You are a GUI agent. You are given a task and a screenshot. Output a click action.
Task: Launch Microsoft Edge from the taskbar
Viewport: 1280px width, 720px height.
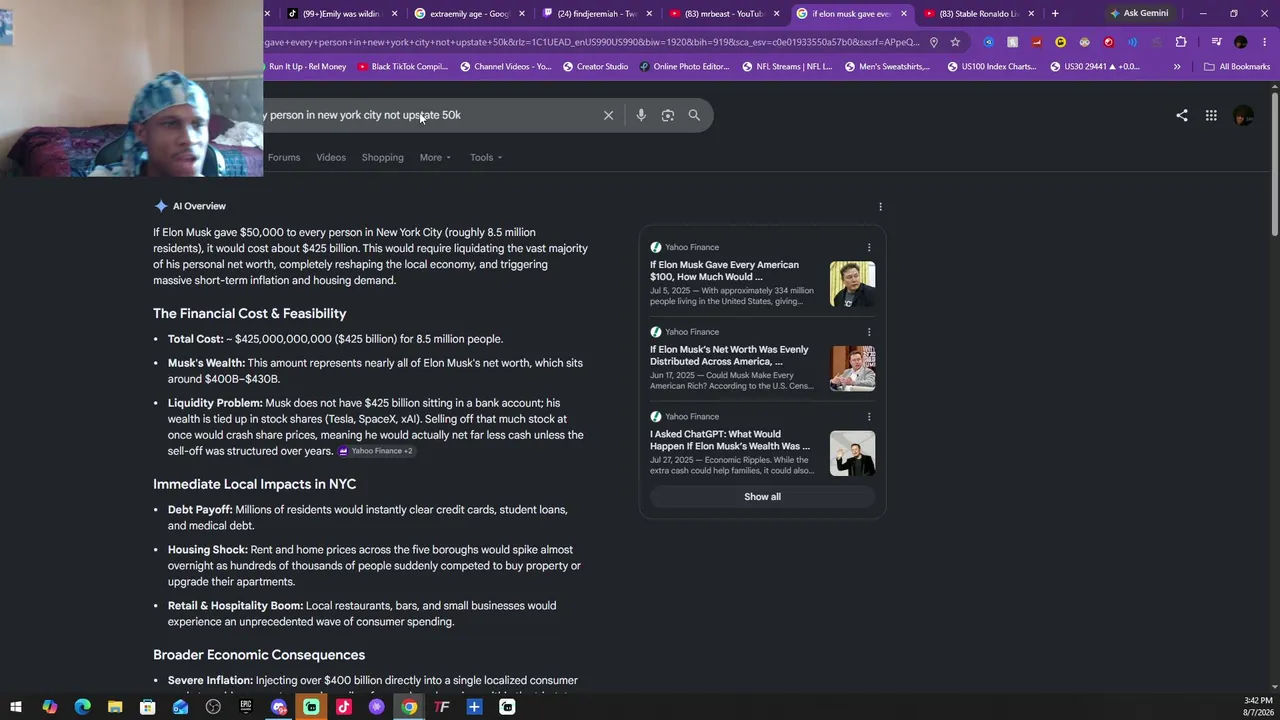pos(82,707)
